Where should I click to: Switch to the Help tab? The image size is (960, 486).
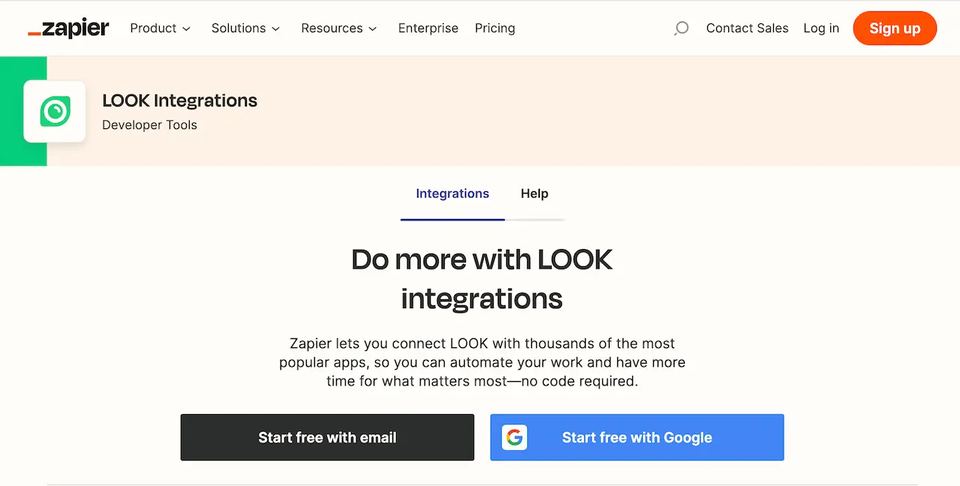534,193
